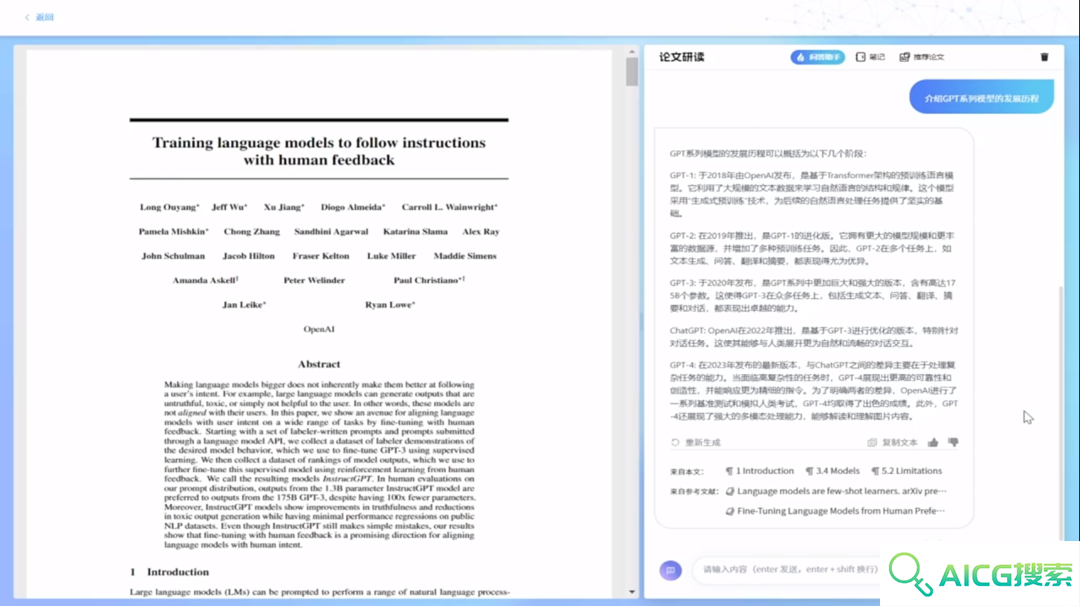Click author name 'Ryan Lowe'
Image resolution: width=1080 pixels, height=606 pixels.
tap(390, 304)
